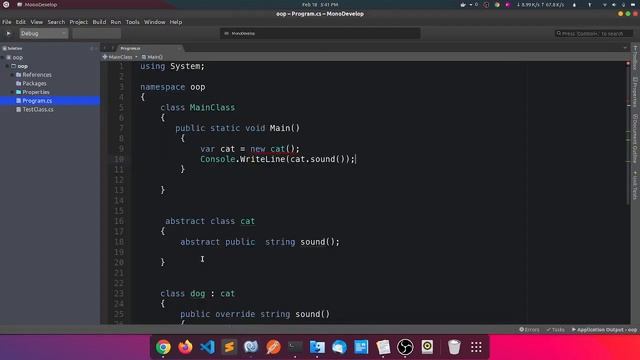Open the blue chat app in the dock

click(x=339, y=347)
